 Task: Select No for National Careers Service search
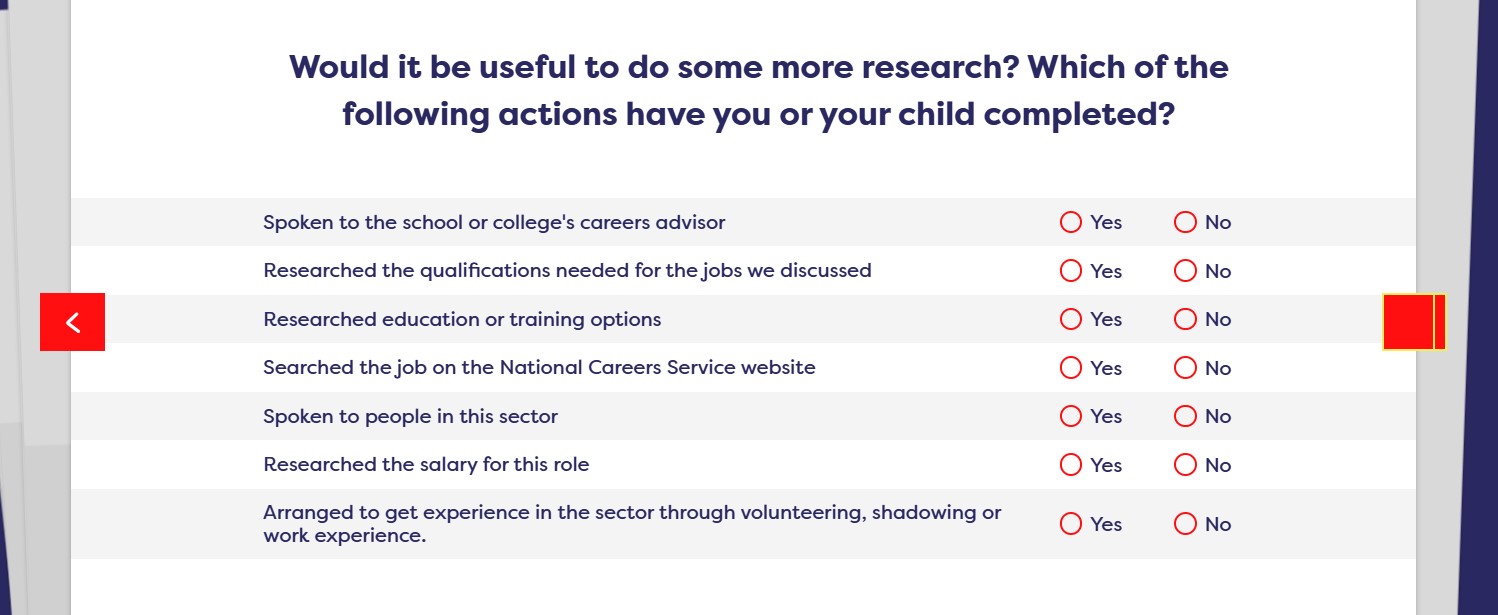point(1185,368)
